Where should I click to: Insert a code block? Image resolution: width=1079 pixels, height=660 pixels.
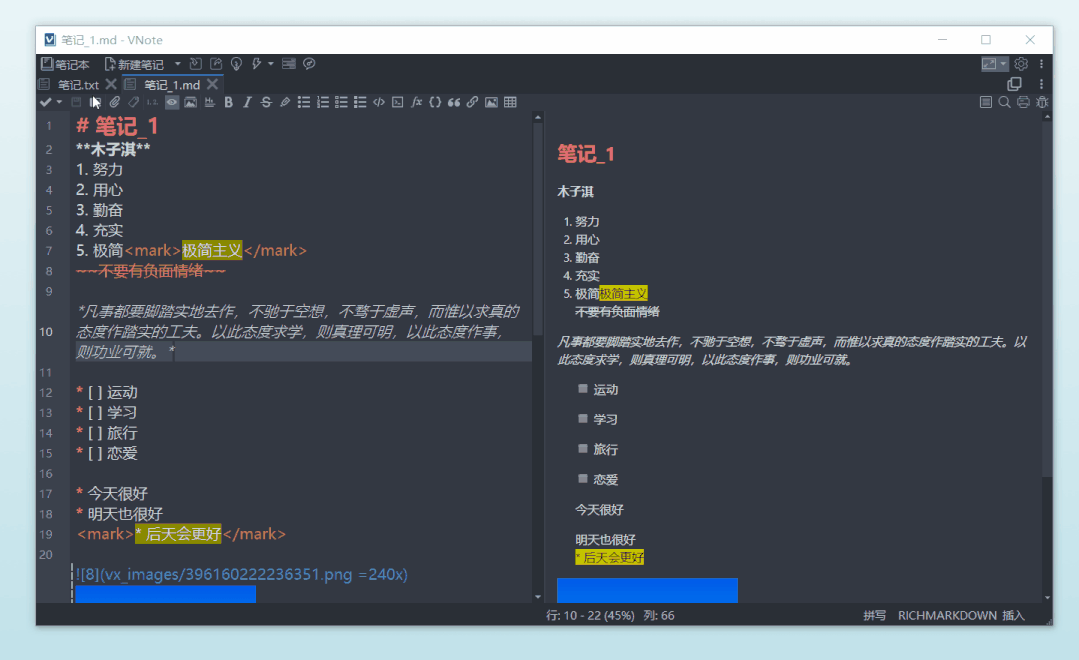point(398,103)
